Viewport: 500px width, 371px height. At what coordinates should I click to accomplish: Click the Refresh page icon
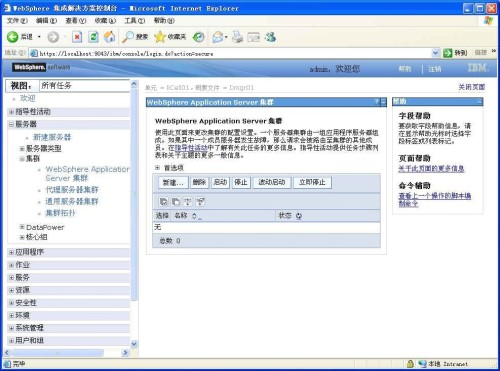(x=93, y=37)
